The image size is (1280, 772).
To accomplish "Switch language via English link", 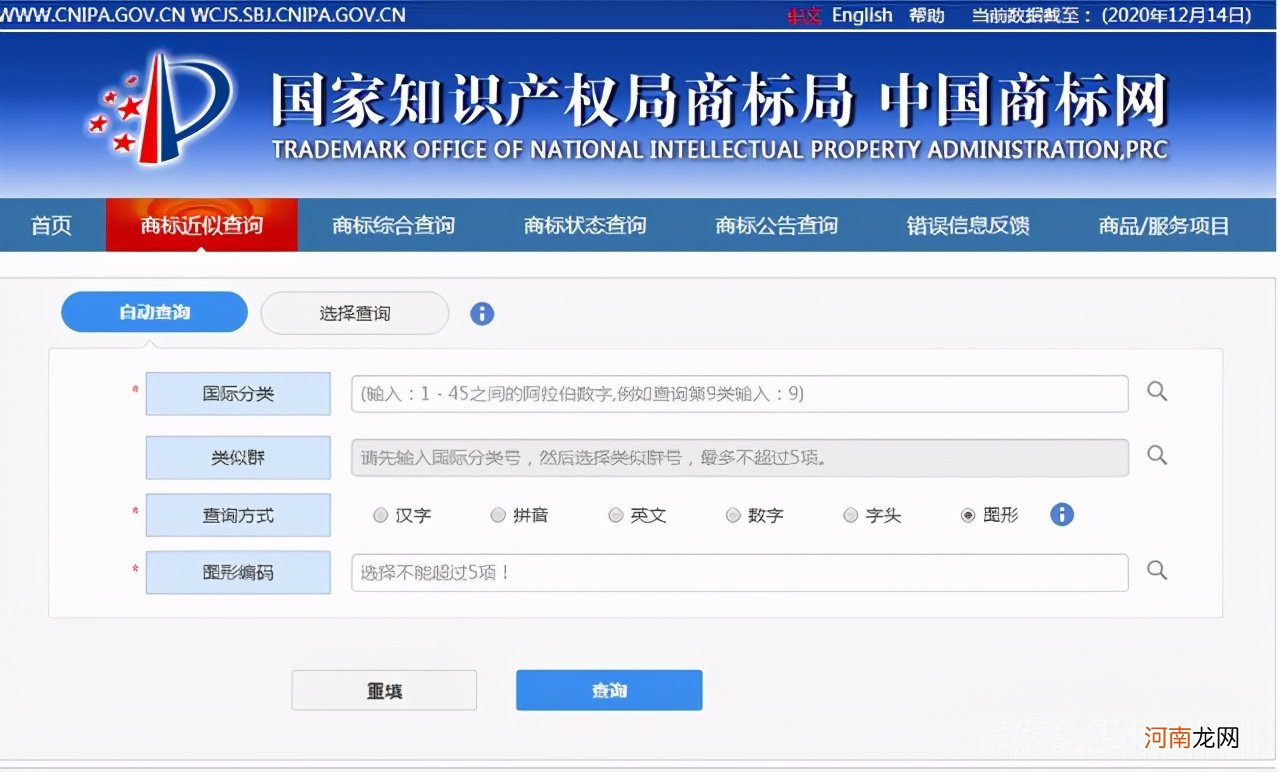I will click(x=862, y=15).
